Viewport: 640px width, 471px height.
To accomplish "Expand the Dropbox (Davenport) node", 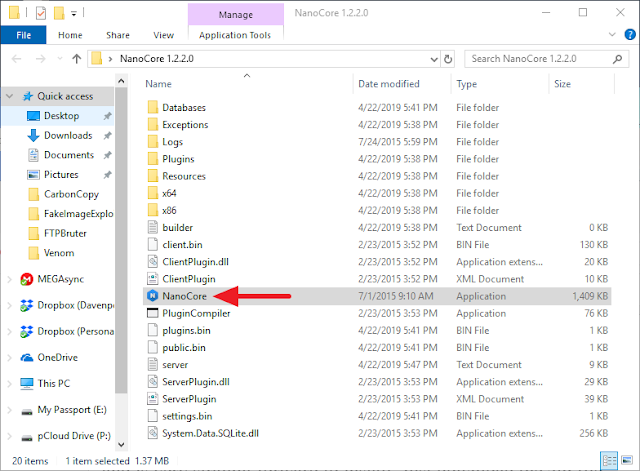I will point(10,305).
